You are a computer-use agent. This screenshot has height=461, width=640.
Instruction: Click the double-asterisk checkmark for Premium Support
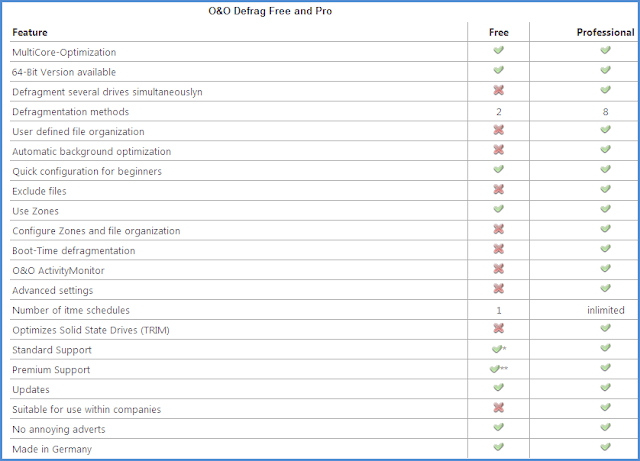(x=498, y=369)
